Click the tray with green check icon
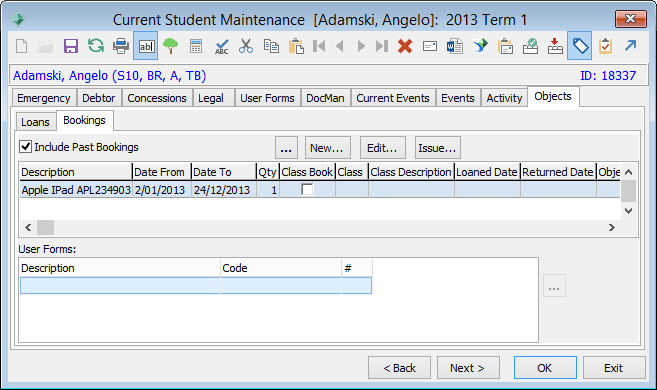This screenshot has height=390, width=657. pyautogui.click(x=530, y=46)
